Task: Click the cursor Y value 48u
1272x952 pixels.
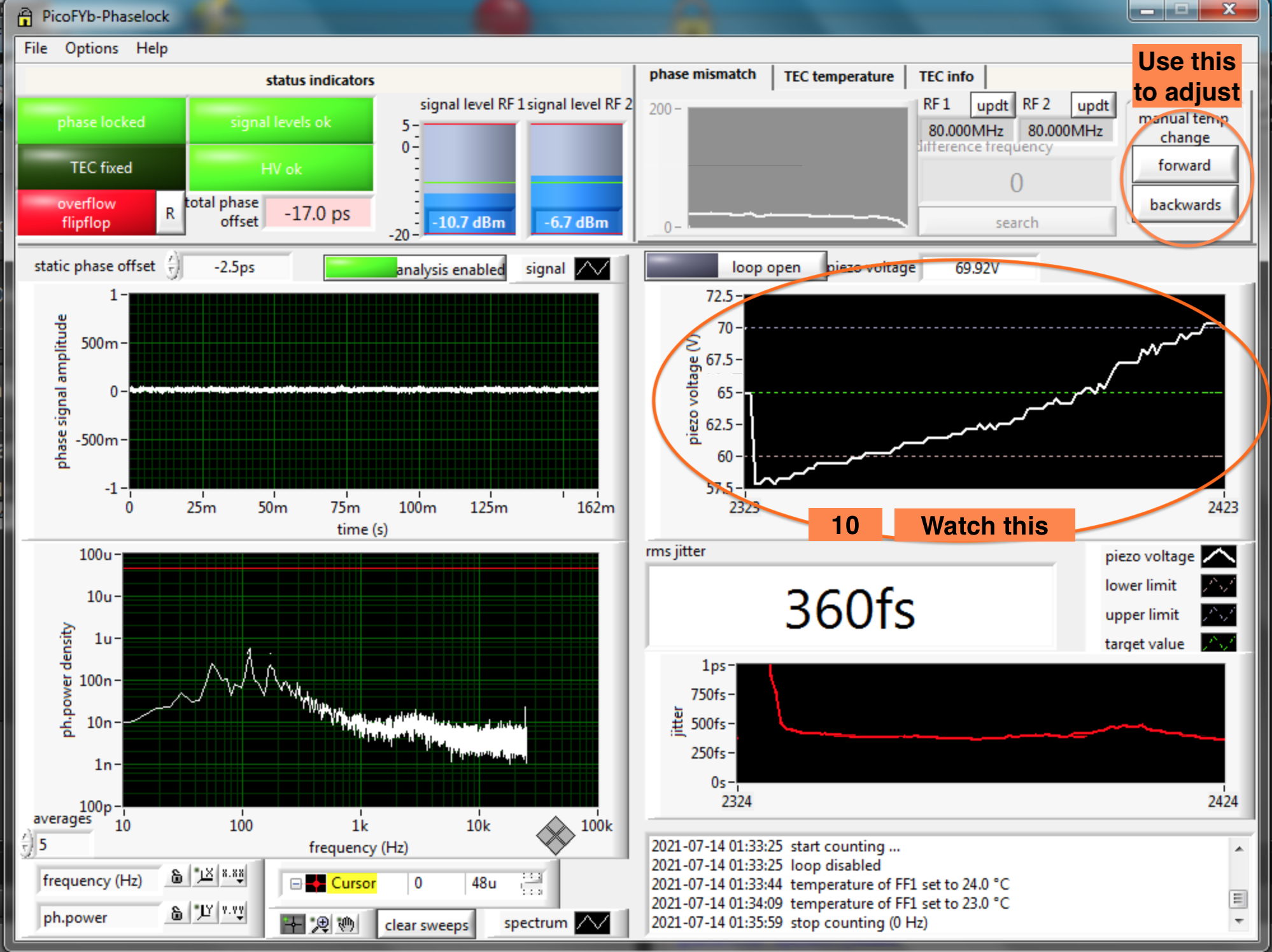Action: tap(484, 883)
